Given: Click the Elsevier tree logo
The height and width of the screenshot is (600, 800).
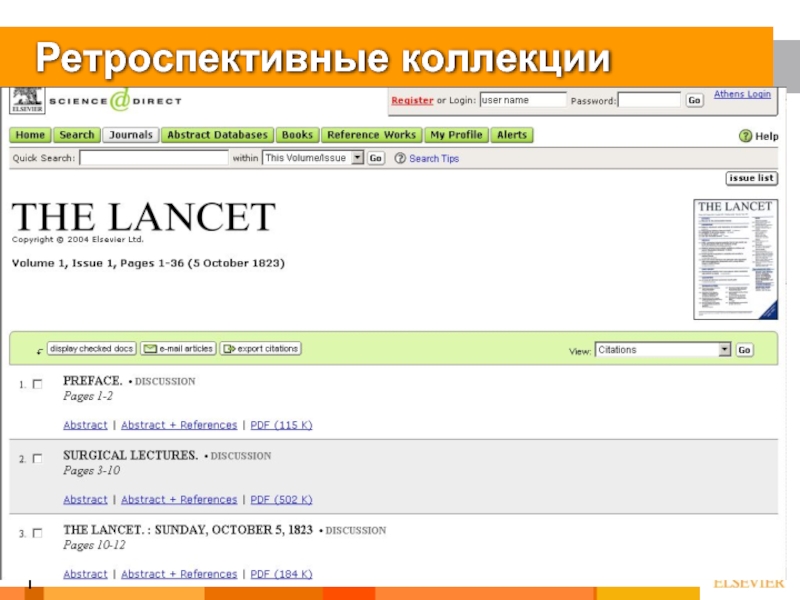Looking at the screenshot, I should [27, 100].
